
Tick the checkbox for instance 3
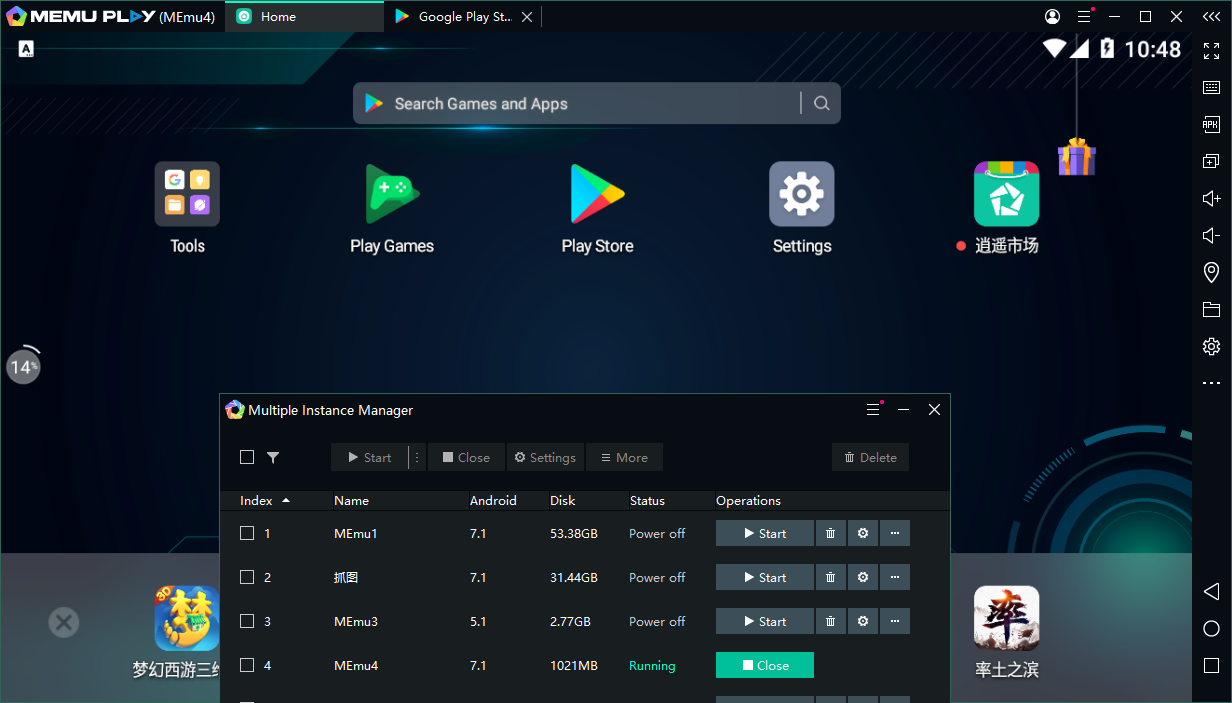(x=247, y=622)
